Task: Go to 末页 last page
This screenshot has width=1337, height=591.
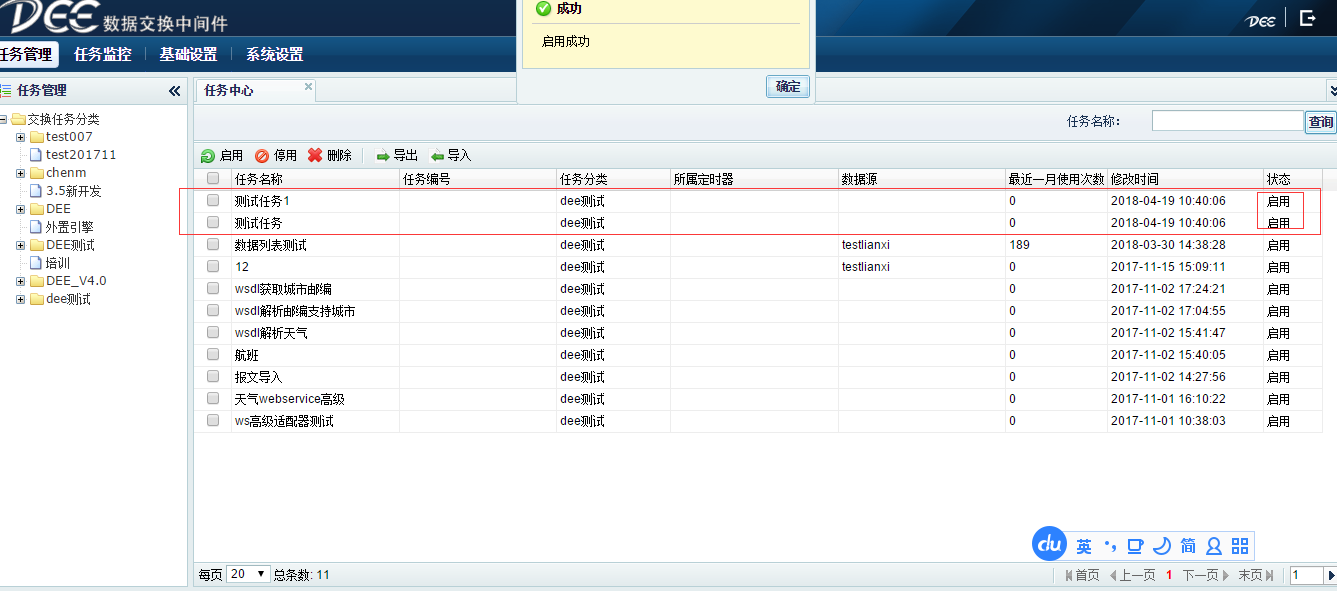Action: [x=1256, y=575]
